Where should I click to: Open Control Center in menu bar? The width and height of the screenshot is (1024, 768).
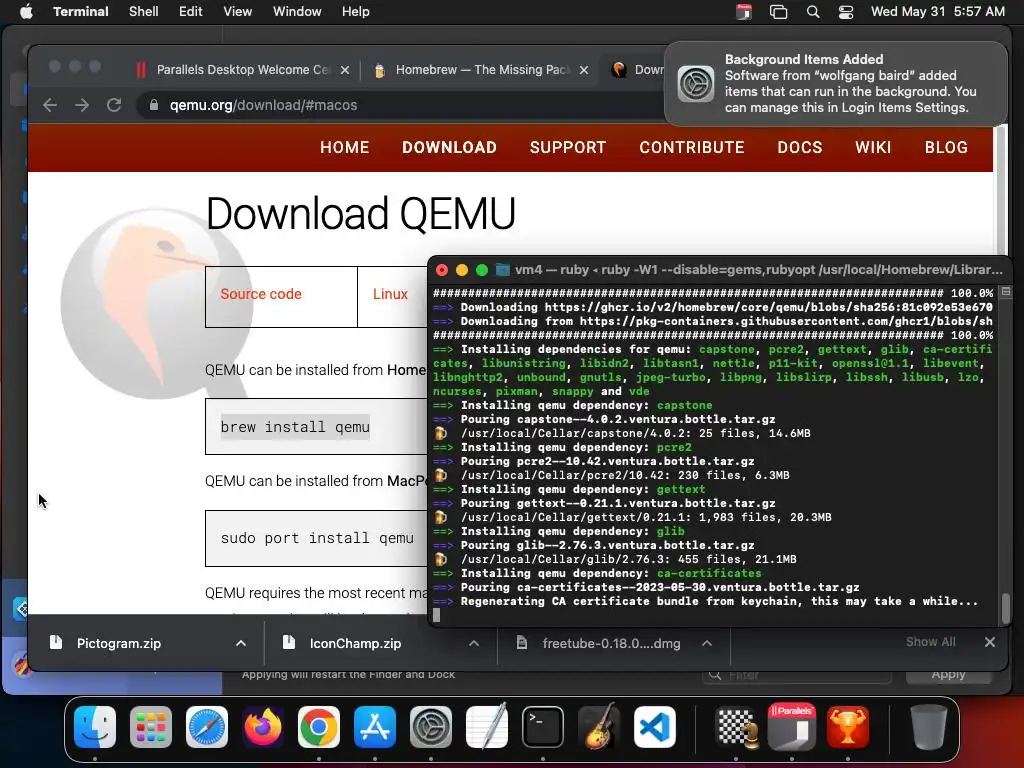(846, 12)
